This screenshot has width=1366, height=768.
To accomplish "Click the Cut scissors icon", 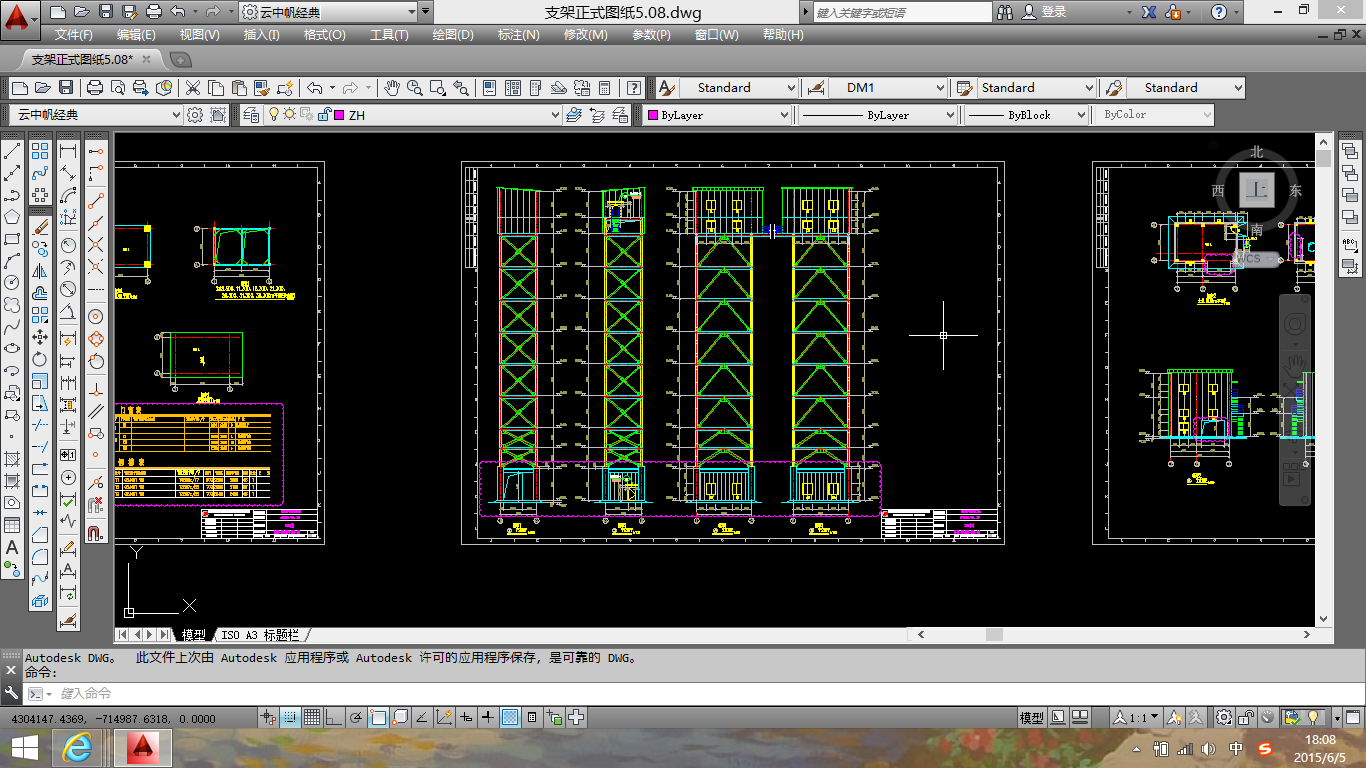I will (x=192, y=88).
